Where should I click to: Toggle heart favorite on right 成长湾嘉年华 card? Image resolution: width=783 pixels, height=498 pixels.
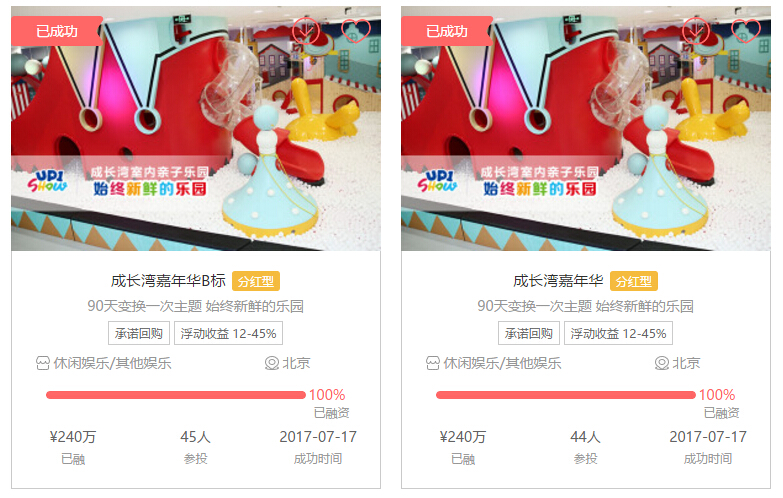746,30
